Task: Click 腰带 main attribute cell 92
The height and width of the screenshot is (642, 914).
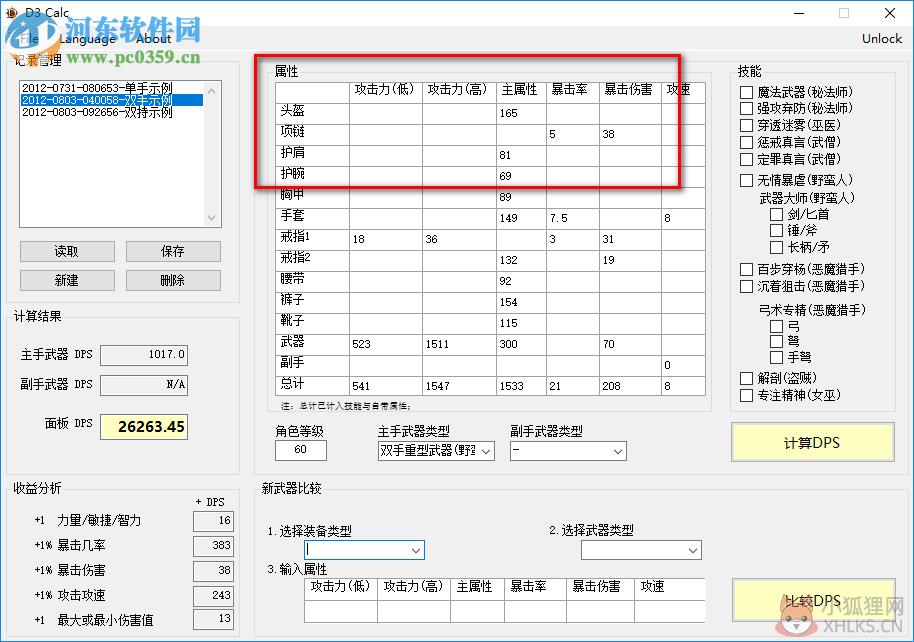Action: 521,281
